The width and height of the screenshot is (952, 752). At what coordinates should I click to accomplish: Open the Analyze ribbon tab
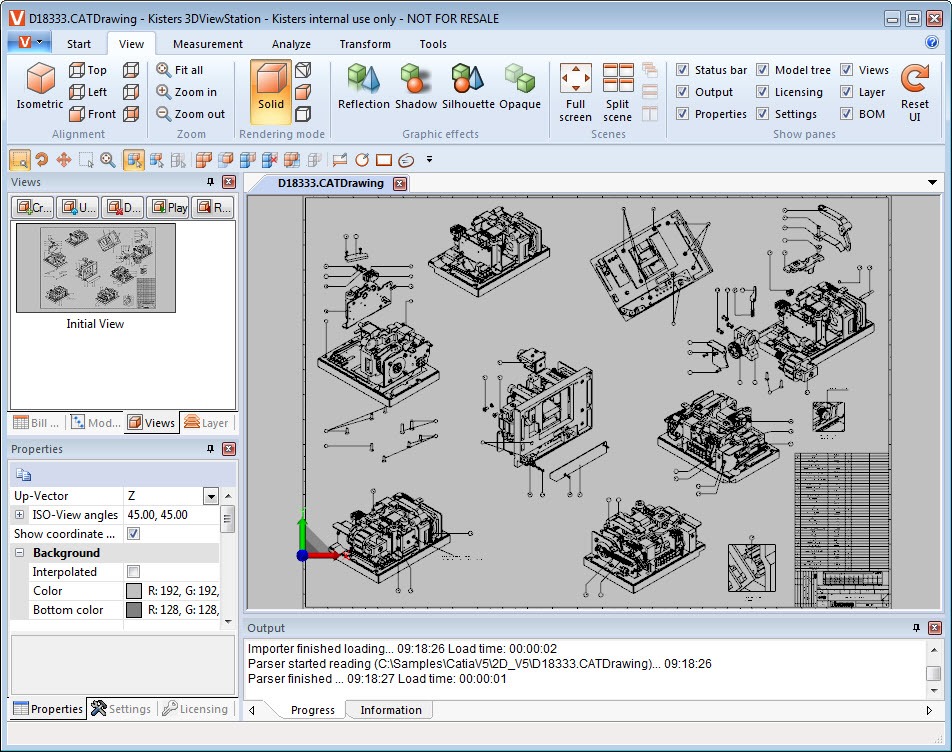point(291,44)
